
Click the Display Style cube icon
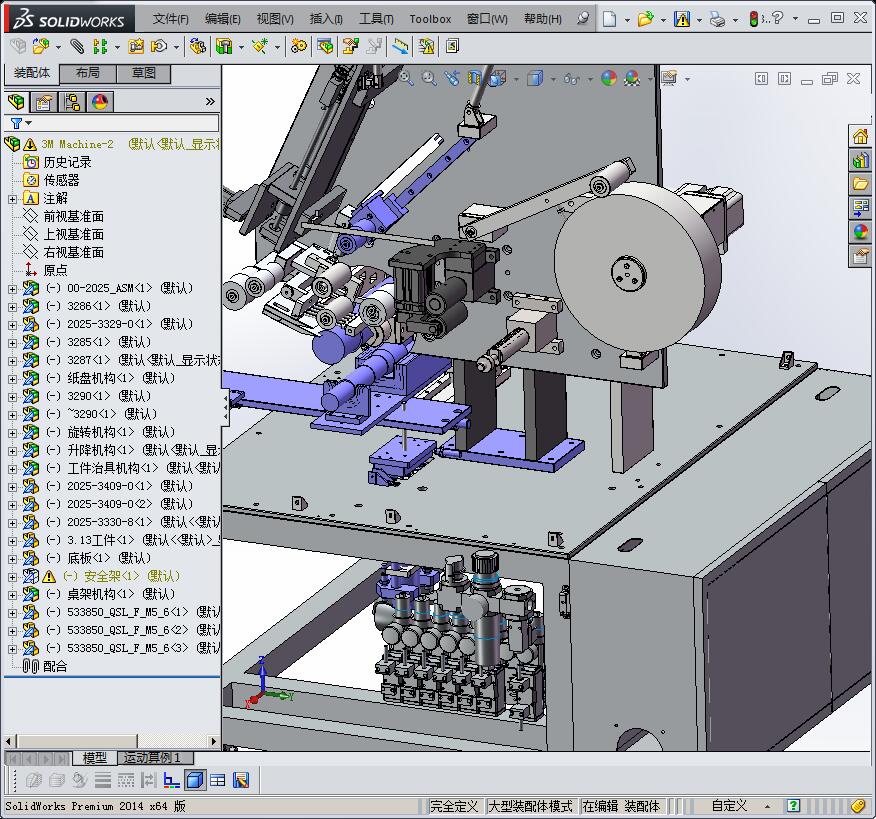535,78
